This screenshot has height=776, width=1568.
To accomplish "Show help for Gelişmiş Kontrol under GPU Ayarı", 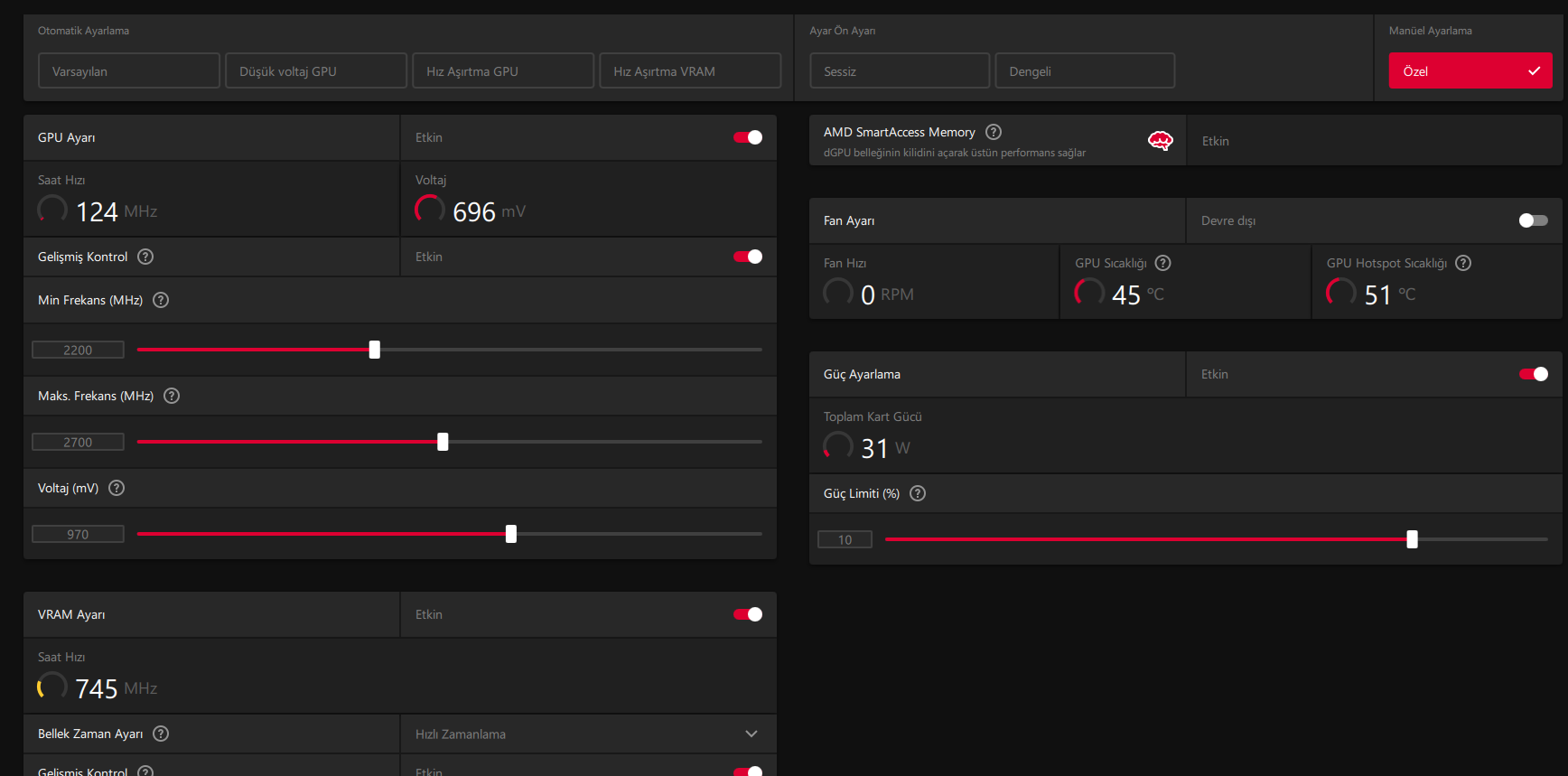I will [x=145, y=257].
